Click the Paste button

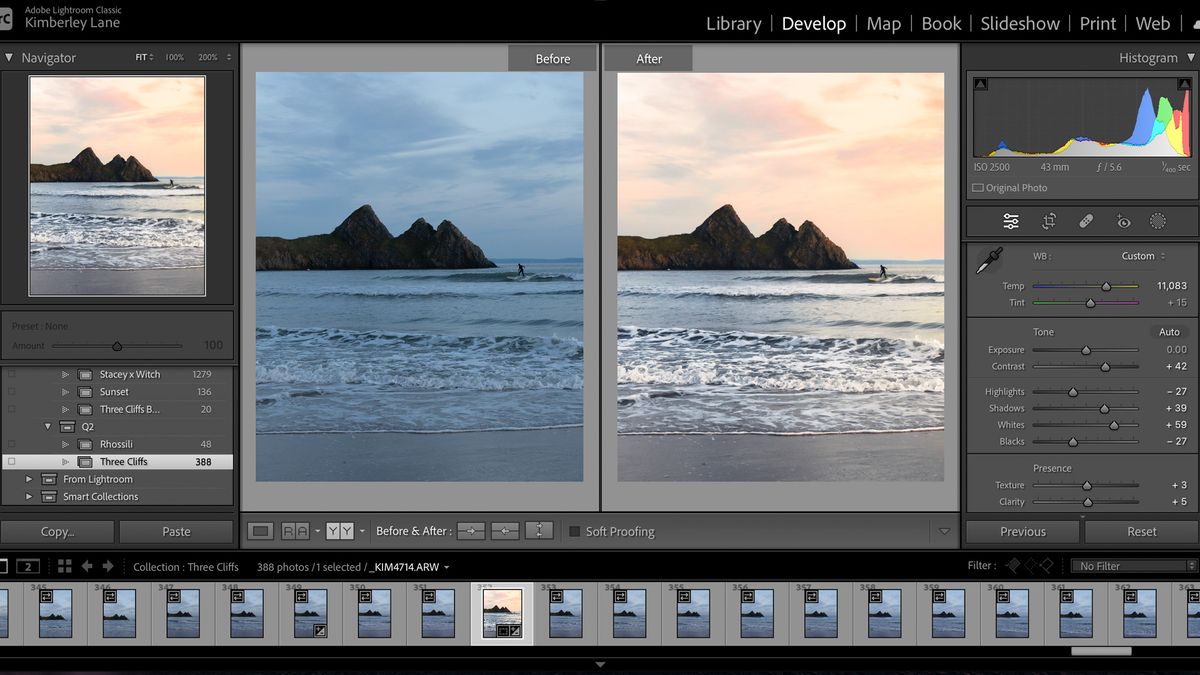(x=176, y=531)
